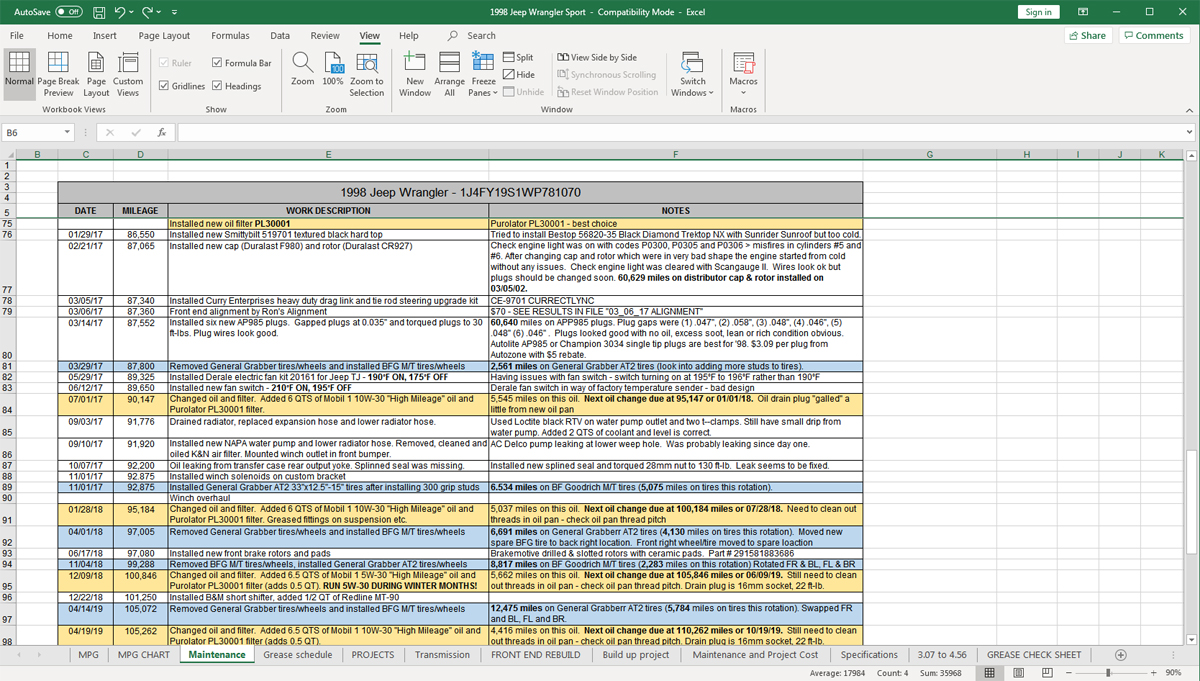This screenshot has height=681, width=1200.
Task: Click the Save icon in title bar
Action: (98, 12)
